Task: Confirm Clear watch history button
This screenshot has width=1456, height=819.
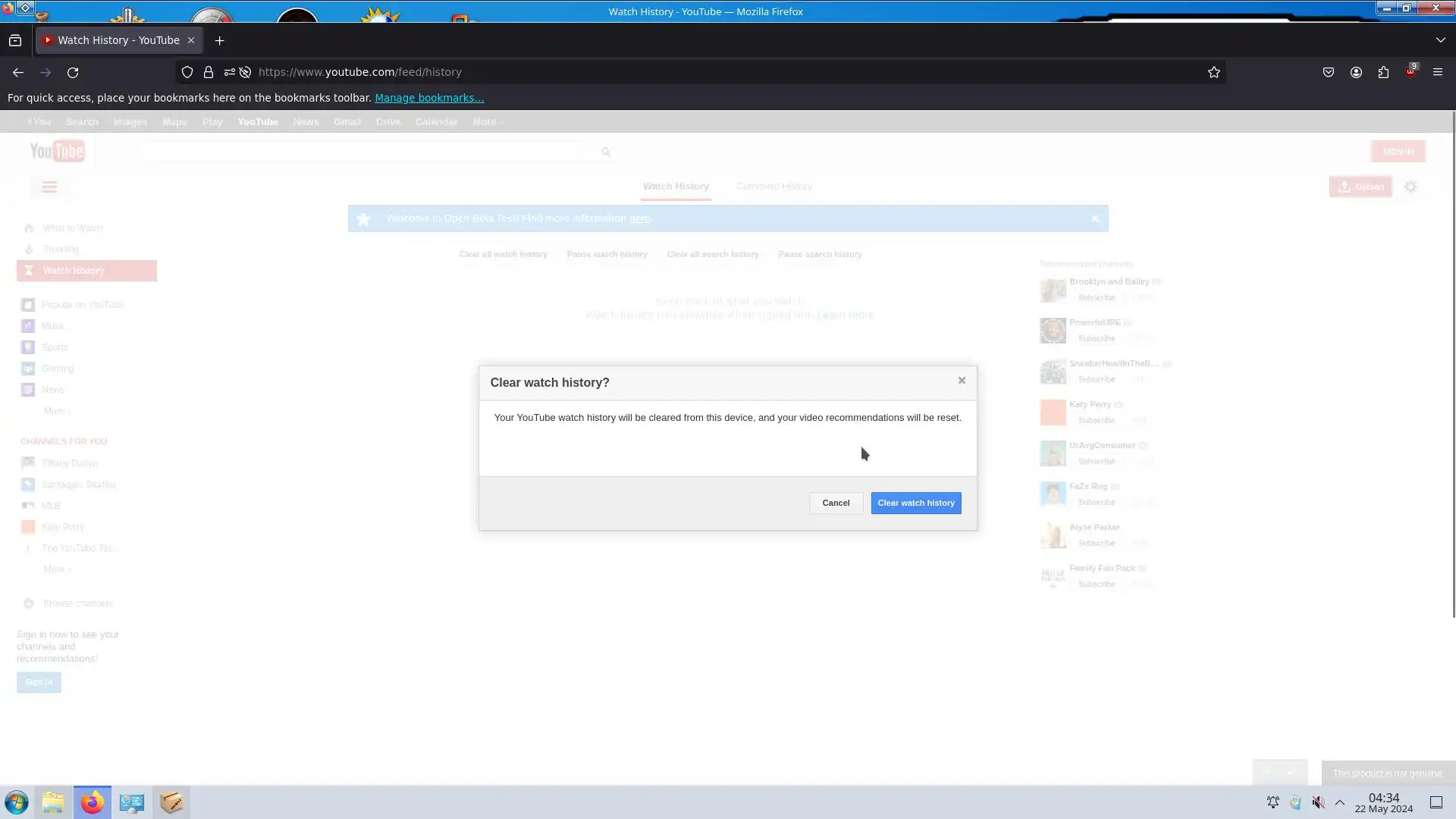Action: [x=915, y=504]
